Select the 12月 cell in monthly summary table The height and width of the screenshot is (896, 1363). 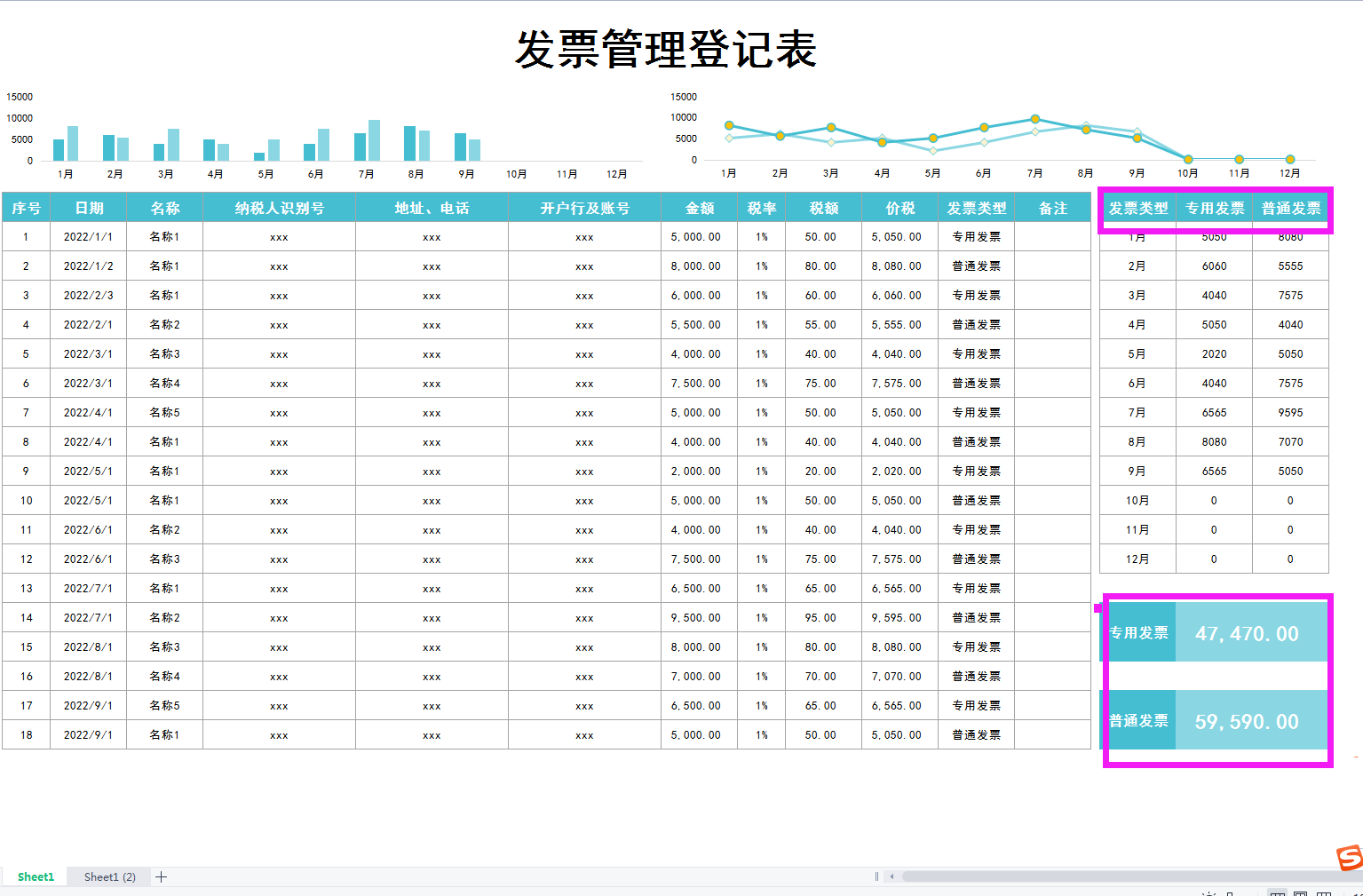click(x=1137, y=559)
